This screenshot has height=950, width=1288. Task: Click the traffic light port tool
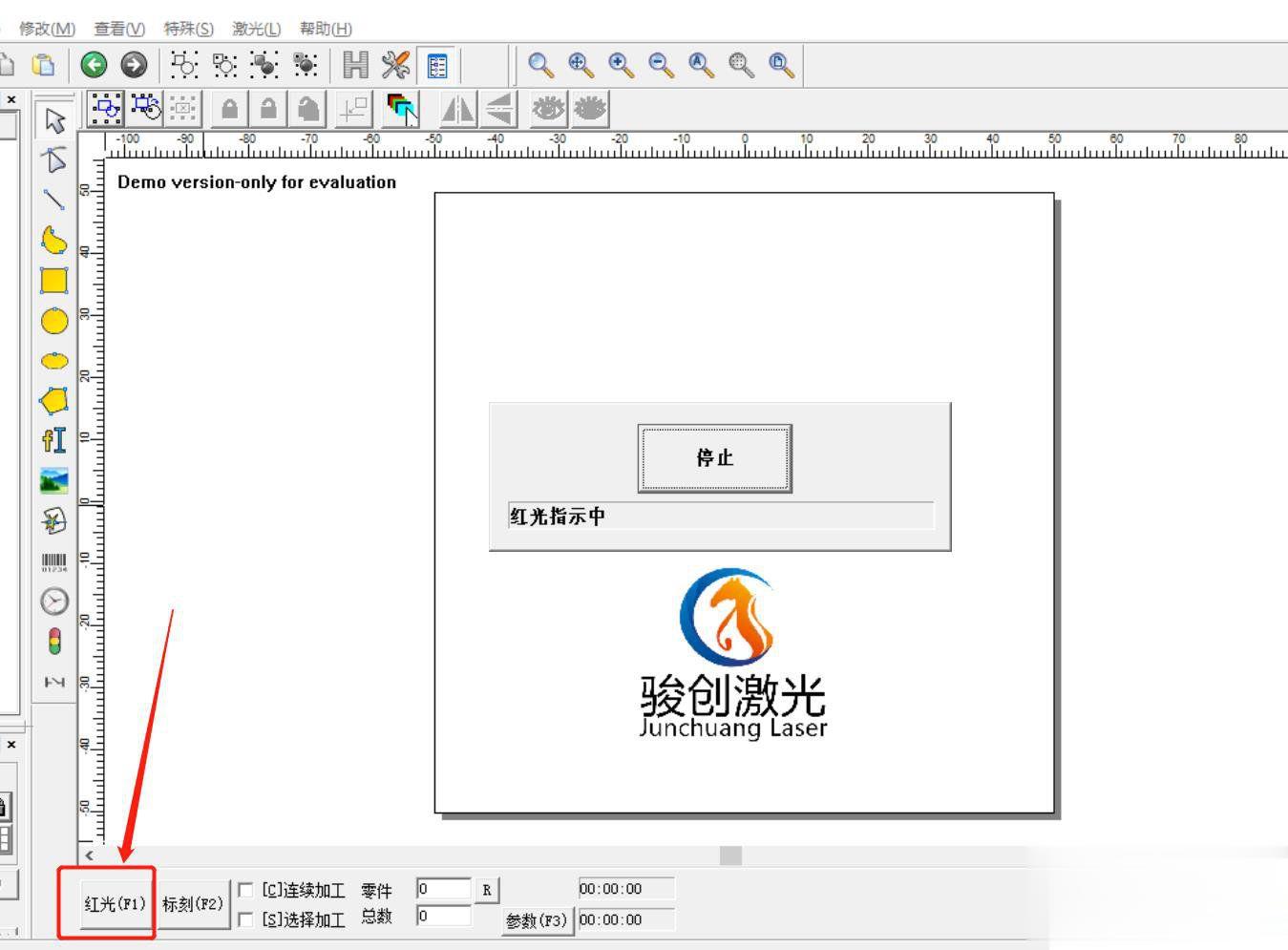pyautogui.click(x=54, y=641)
